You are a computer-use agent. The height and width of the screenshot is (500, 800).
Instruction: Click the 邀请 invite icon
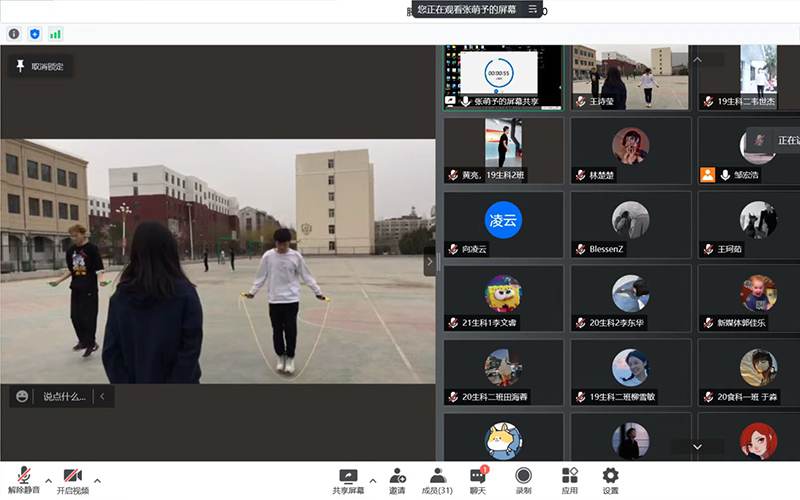tap(397, 481)
